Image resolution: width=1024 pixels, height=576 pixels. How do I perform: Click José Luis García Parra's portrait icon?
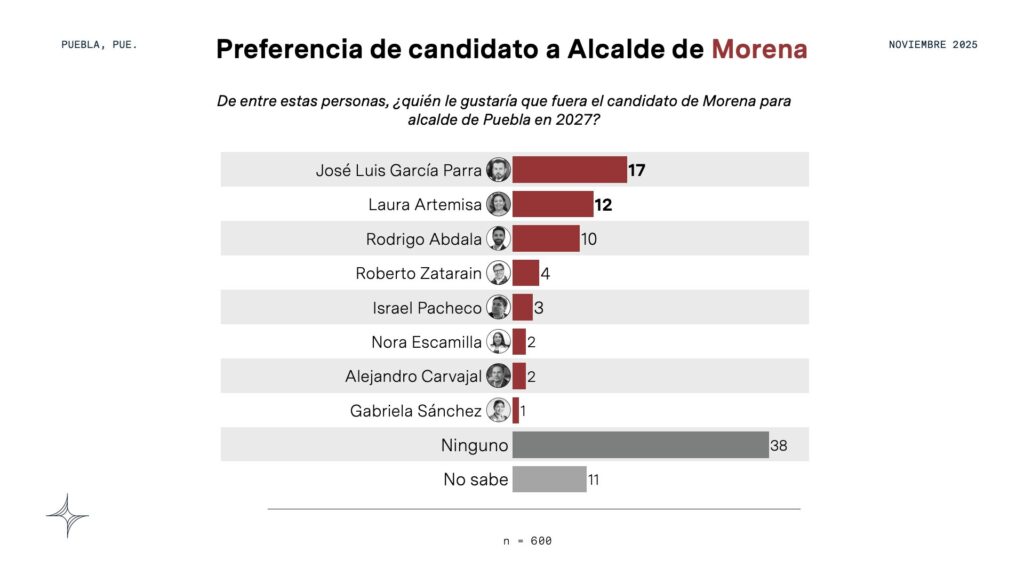[x=498, y=170]
